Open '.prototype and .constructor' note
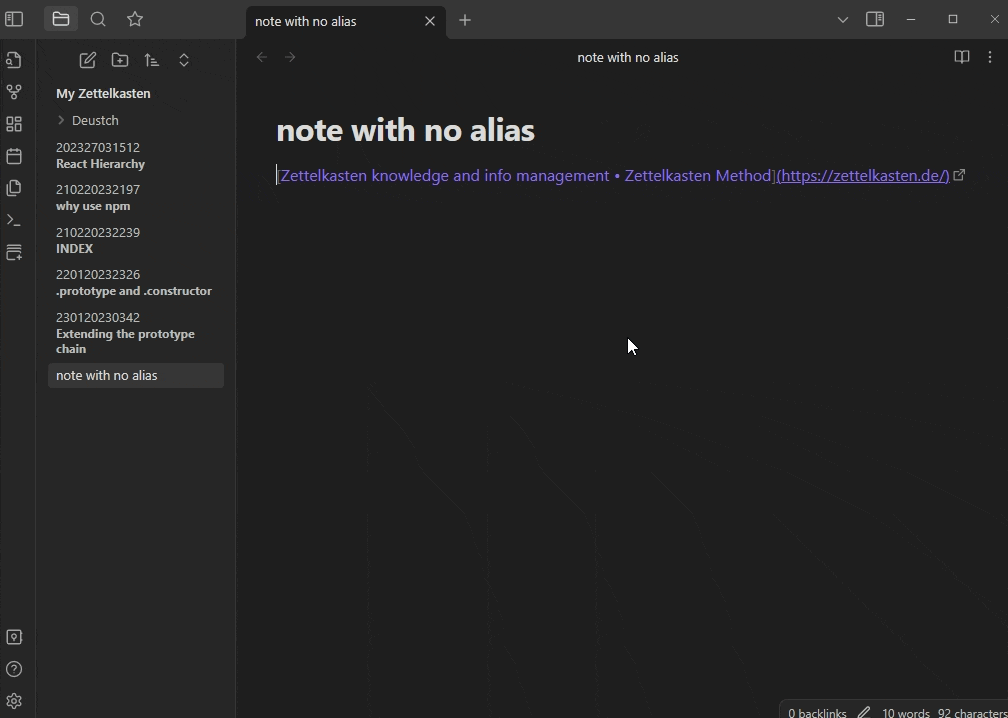1008x718 pixels. [136, 283]
